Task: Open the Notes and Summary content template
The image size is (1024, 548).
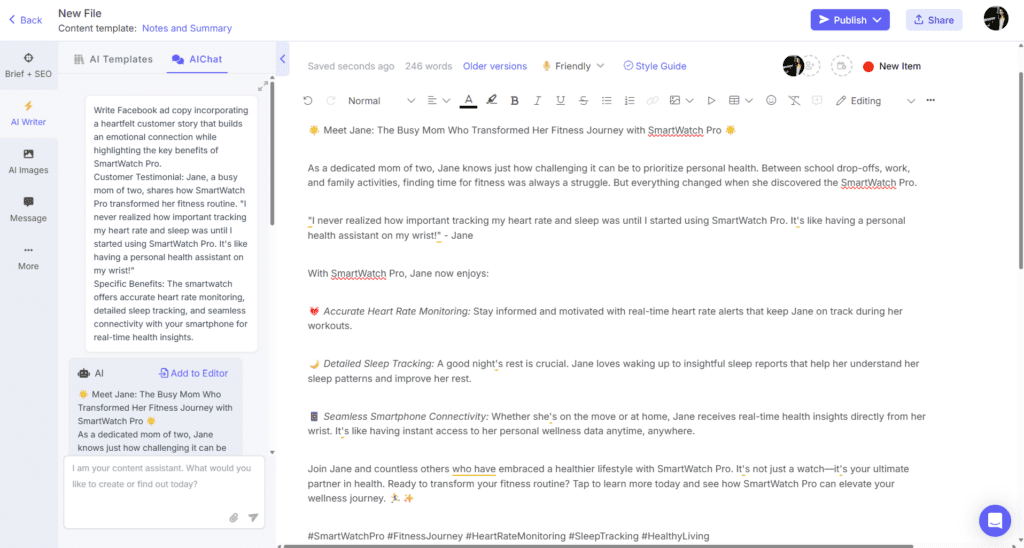Action: point(187,28)
